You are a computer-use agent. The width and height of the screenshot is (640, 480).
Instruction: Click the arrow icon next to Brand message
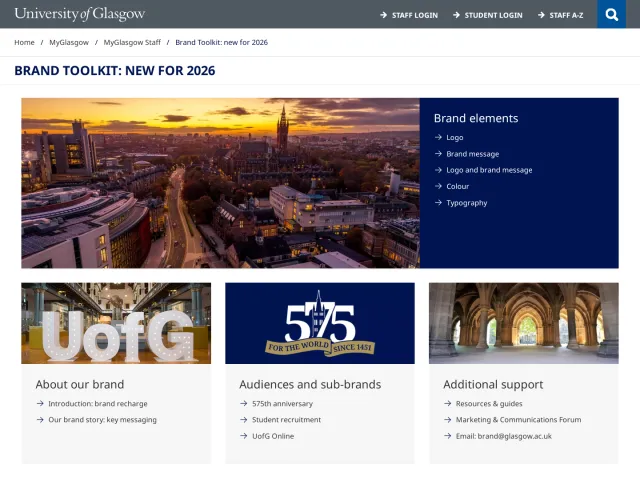pos(438,153)
